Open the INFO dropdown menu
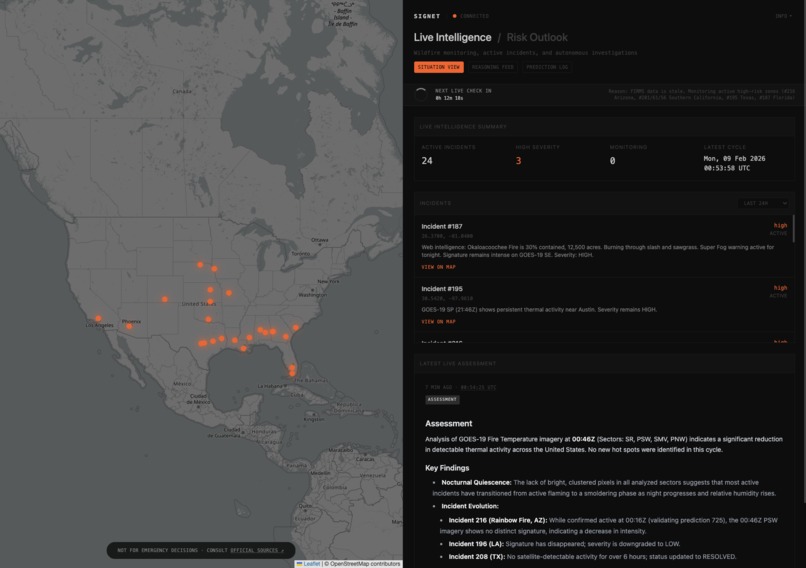 [x=783, y=16]
